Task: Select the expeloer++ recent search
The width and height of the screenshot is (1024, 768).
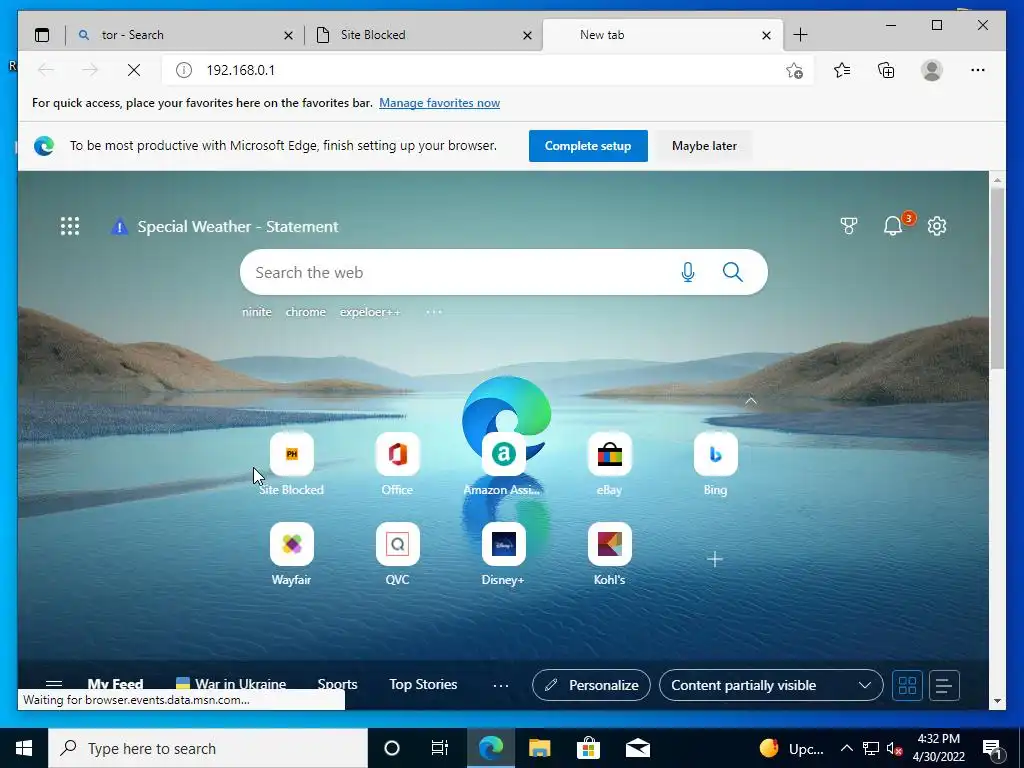Action: click(x=370, y=312)
